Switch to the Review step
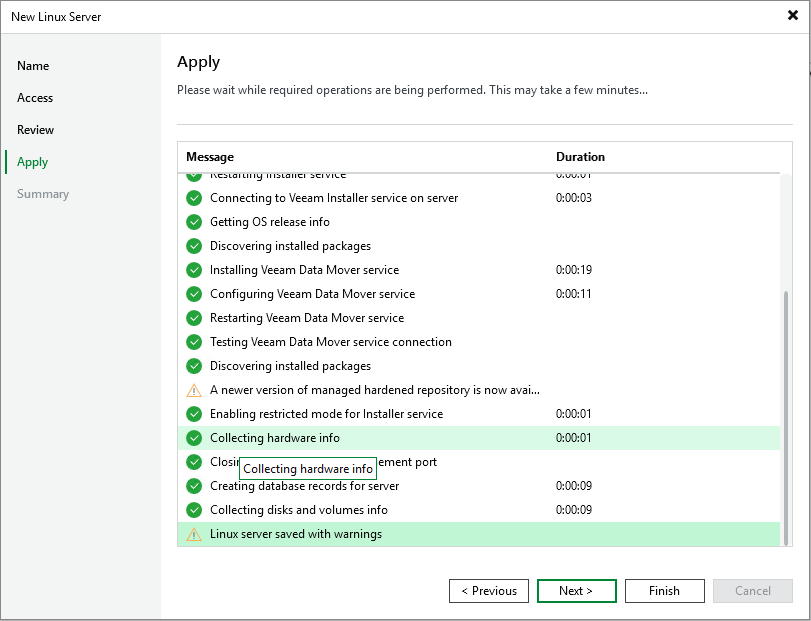 [x=36, y=130]
